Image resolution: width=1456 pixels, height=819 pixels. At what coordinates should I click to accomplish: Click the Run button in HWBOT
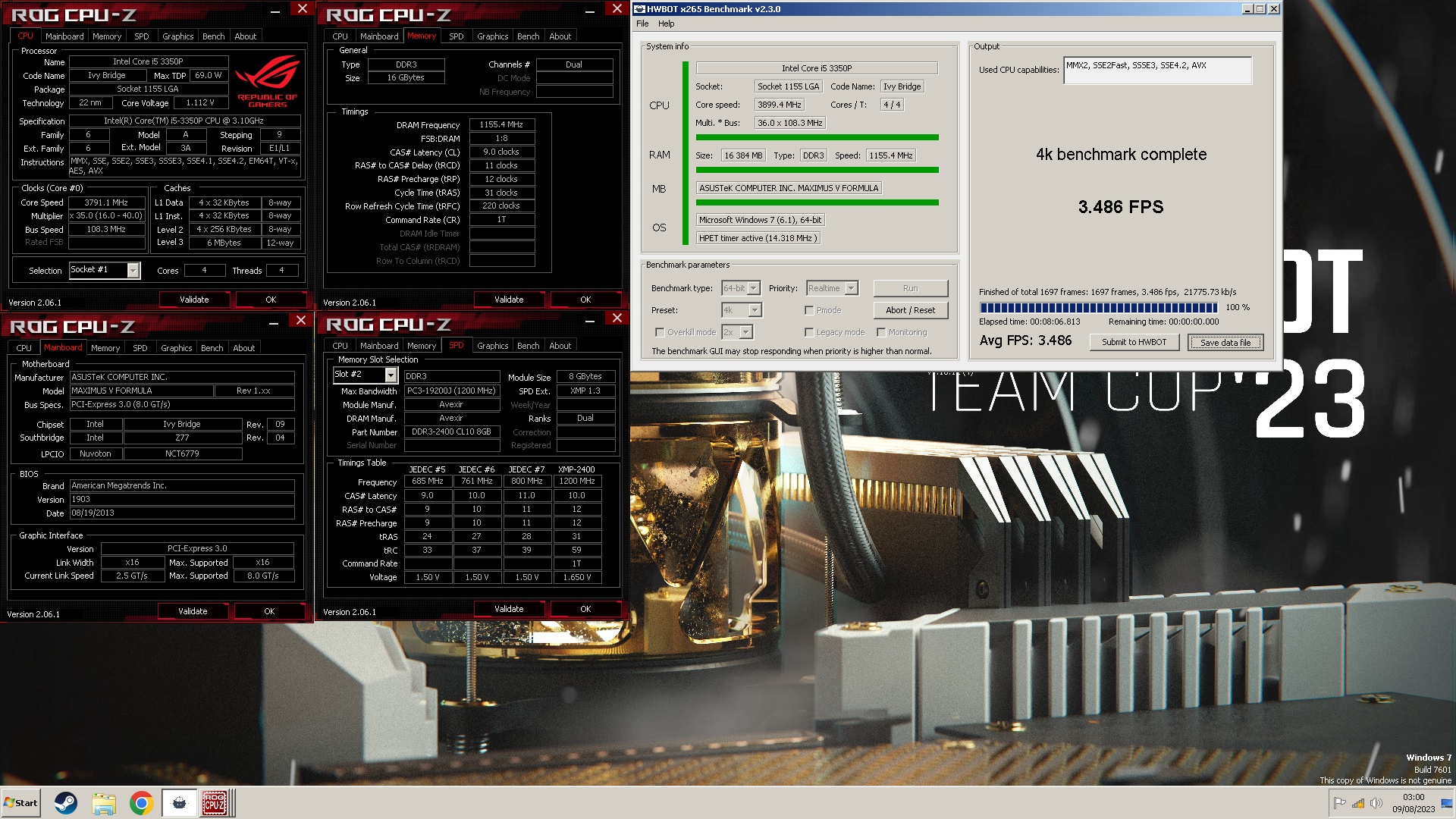coord(910,288)
